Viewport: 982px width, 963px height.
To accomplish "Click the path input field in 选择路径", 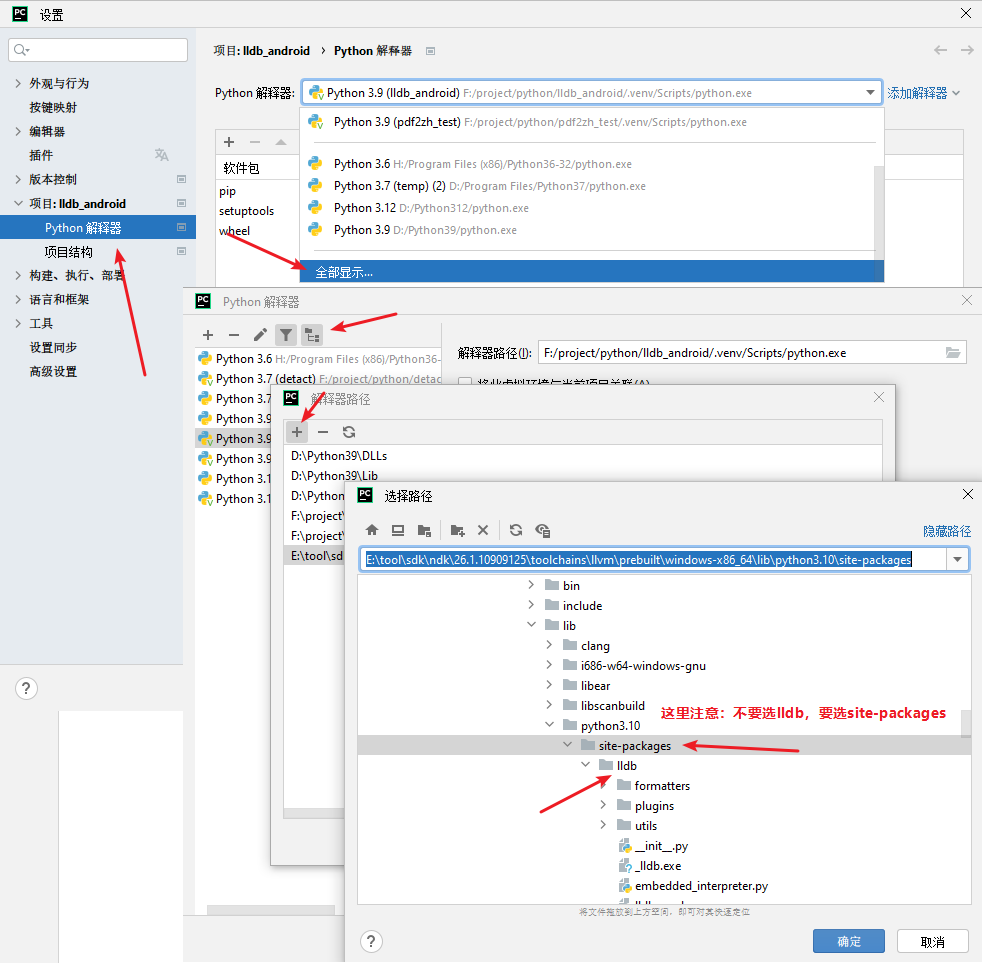I will pyautogui.click(x=654, y=559).
